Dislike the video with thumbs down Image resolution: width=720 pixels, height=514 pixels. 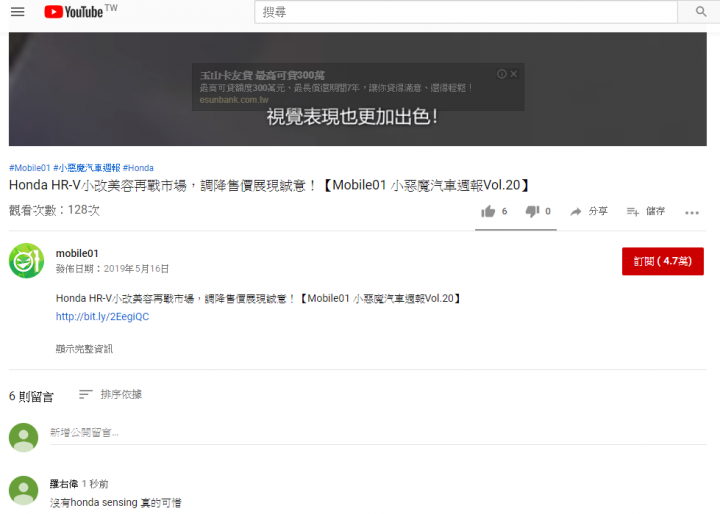click(538, 211)
